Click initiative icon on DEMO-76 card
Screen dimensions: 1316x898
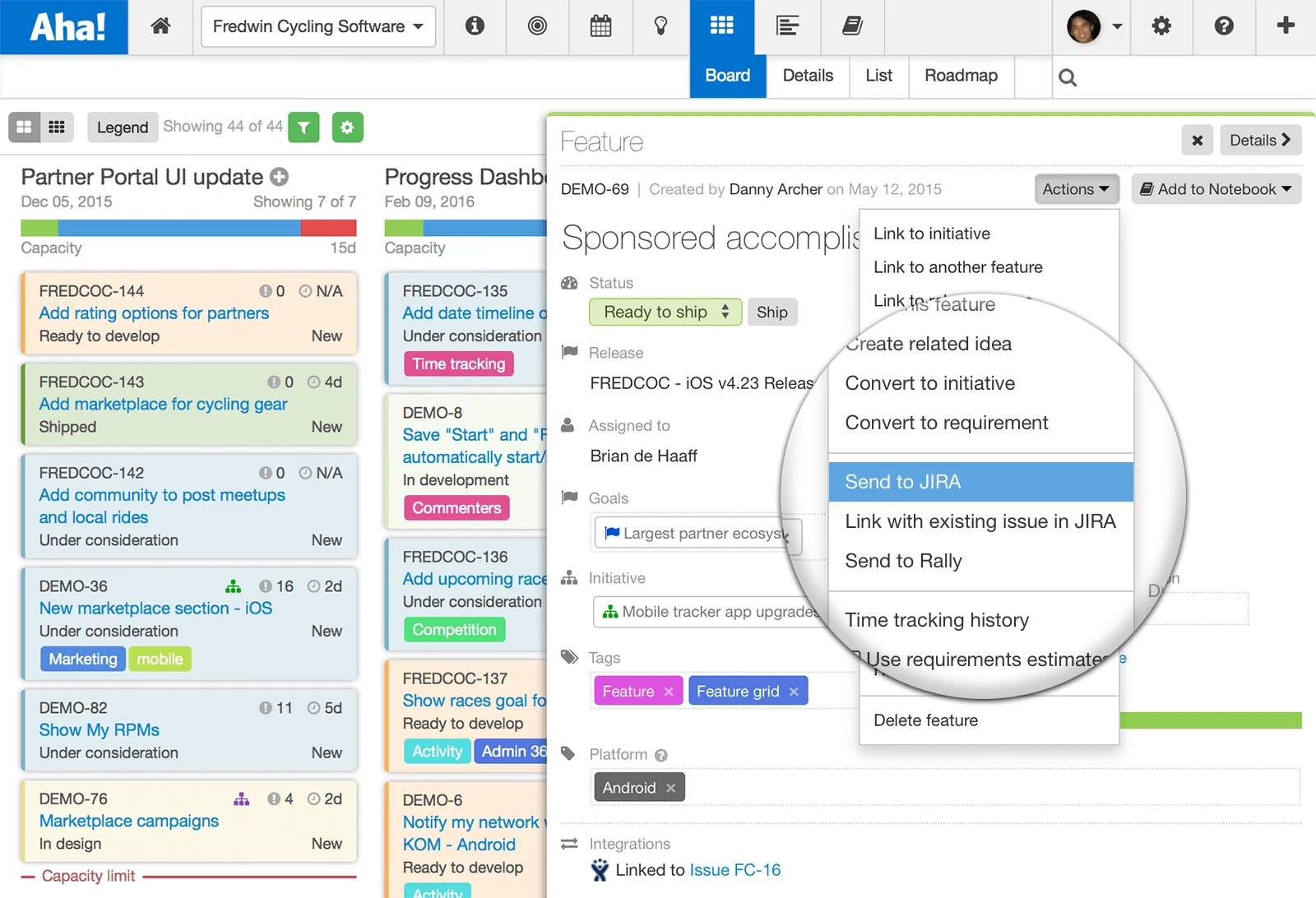[x=242, y=798]
